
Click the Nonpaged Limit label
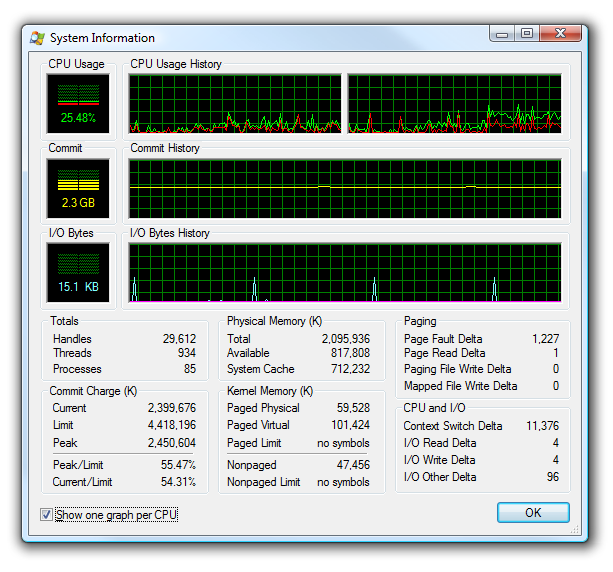(x=264, y=482)
